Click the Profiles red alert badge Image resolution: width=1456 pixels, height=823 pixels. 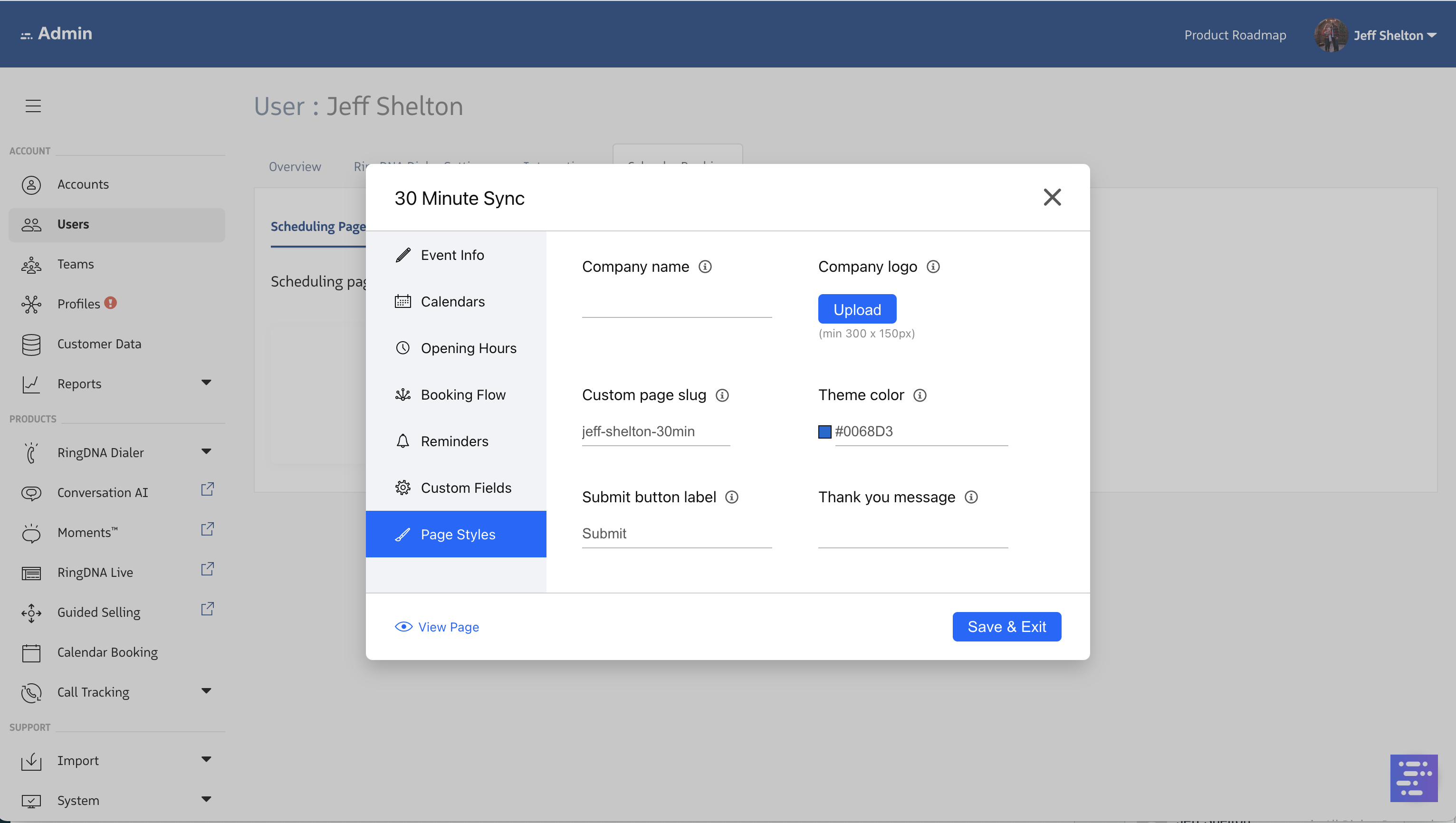click(111, 303)
